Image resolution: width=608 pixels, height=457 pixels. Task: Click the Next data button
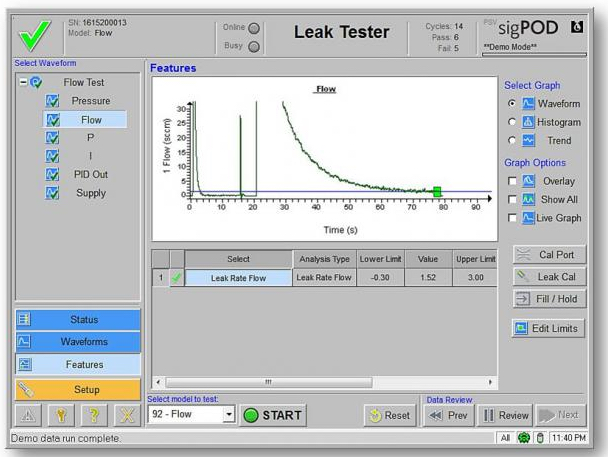[561, 416]
